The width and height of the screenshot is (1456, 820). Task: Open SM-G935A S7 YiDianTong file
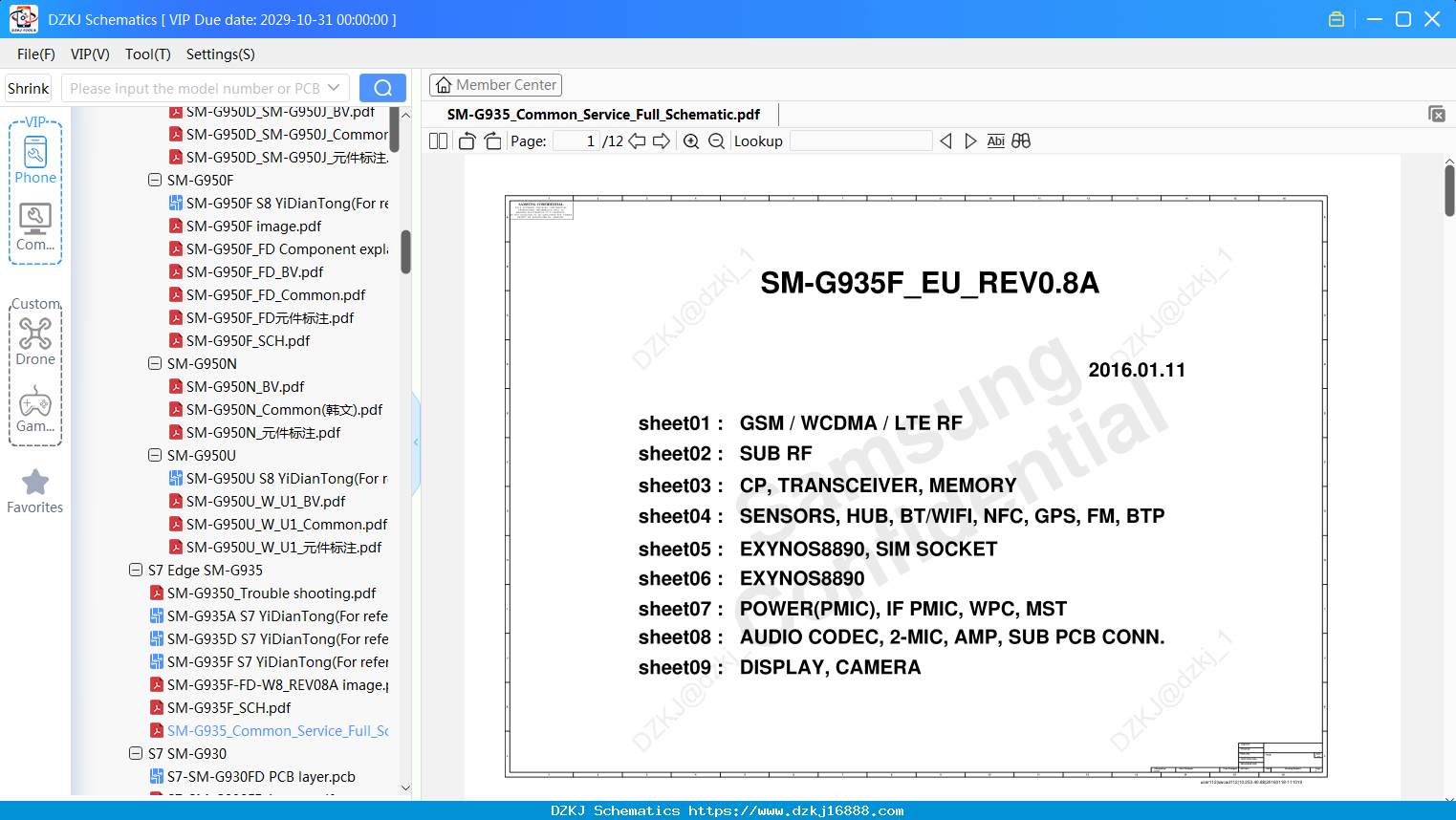pos(277,615)
